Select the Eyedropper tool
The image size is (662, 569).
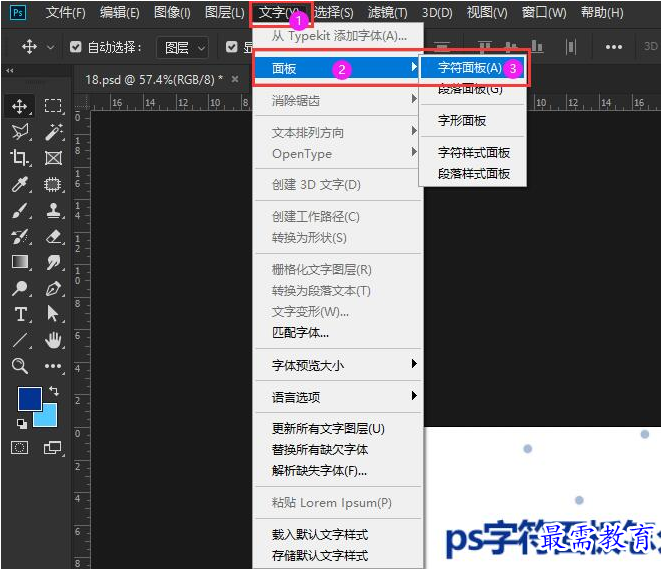tap(19, 184)
